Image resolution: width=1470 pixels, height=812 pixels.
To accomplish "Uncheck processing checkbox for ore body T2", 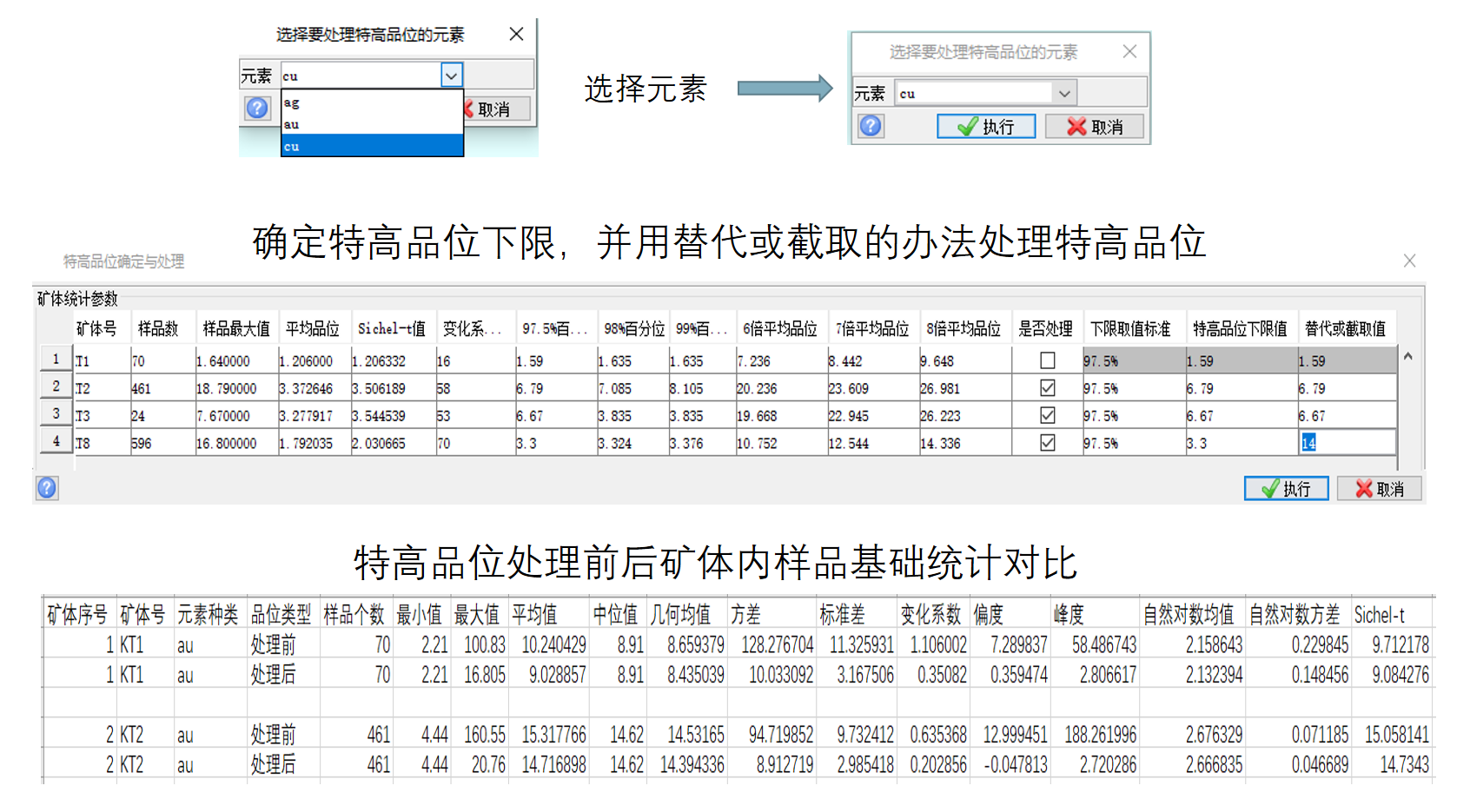I will click(x=1048, y=388).
